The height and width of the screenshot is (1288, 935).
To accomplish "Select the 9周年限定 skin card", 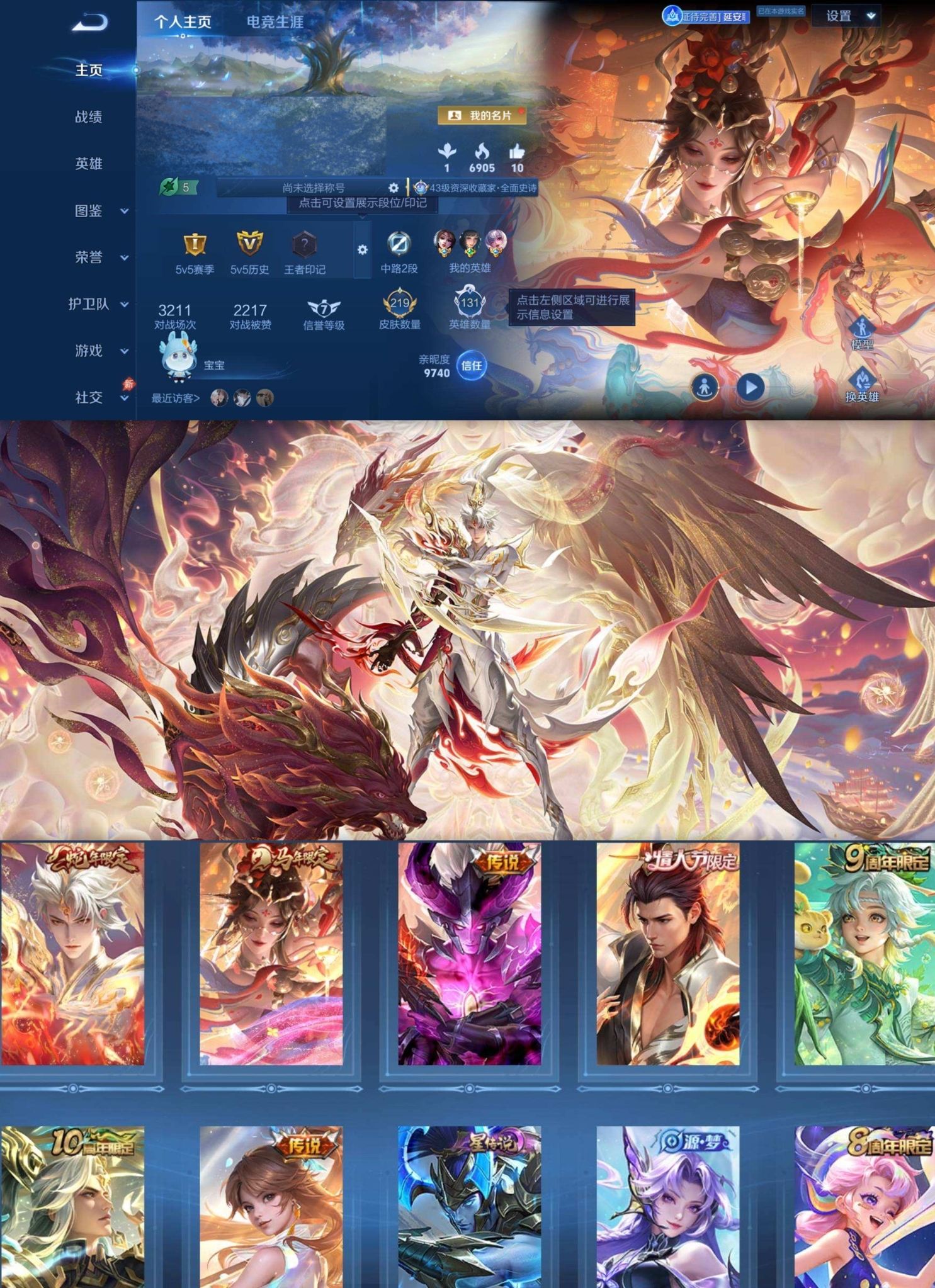I will [864, 954].
